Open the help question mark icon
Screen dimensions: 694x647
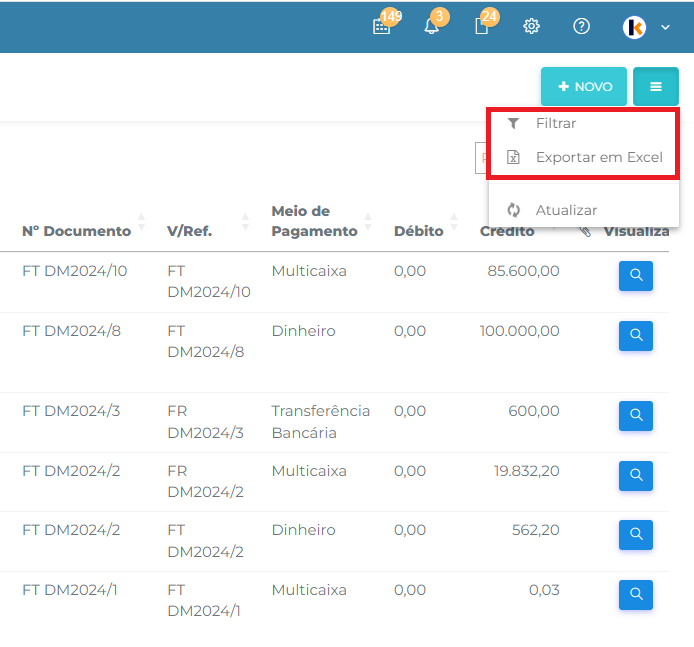pos(581,27)
